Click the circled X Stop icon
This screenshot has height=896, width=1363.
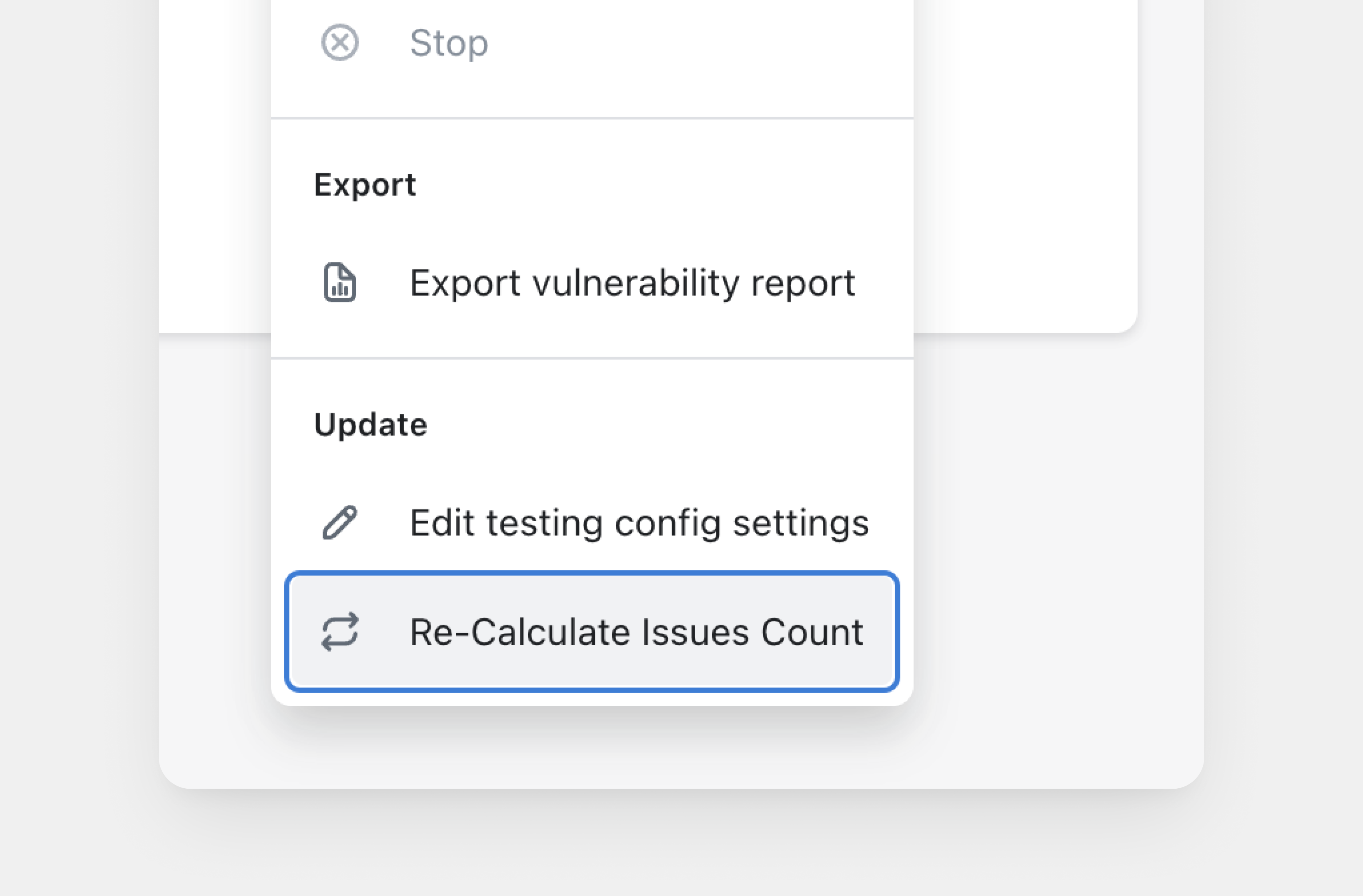(x=340, y=42)
